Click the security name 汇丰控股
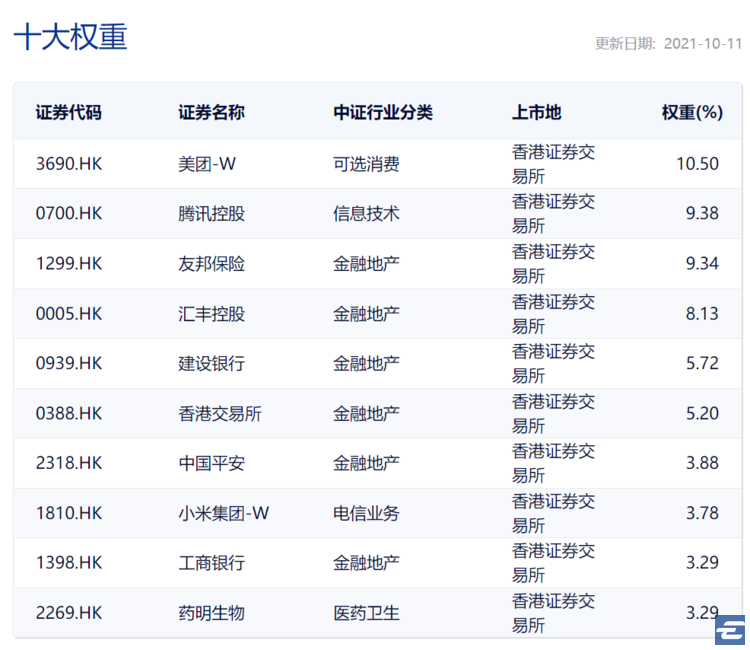 (211, 314)
